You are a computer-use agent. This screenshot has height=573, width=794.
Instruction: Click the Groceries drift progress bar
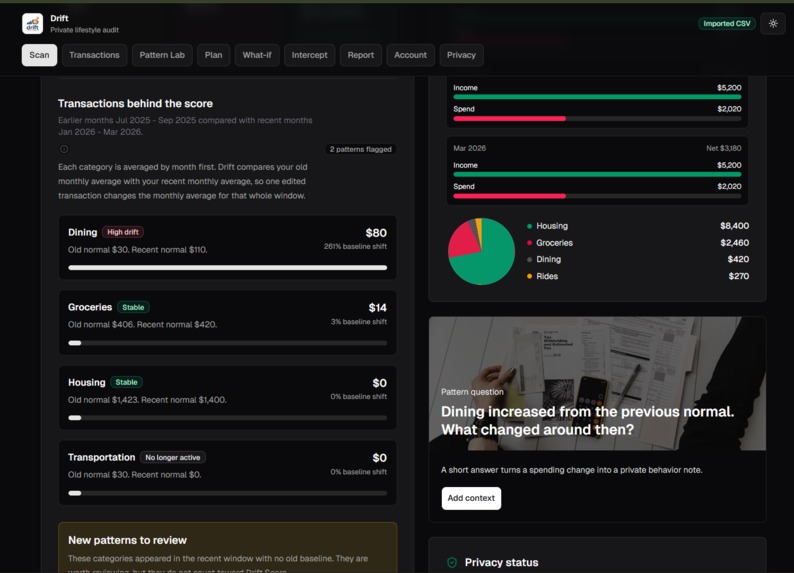tap(227, 343)
